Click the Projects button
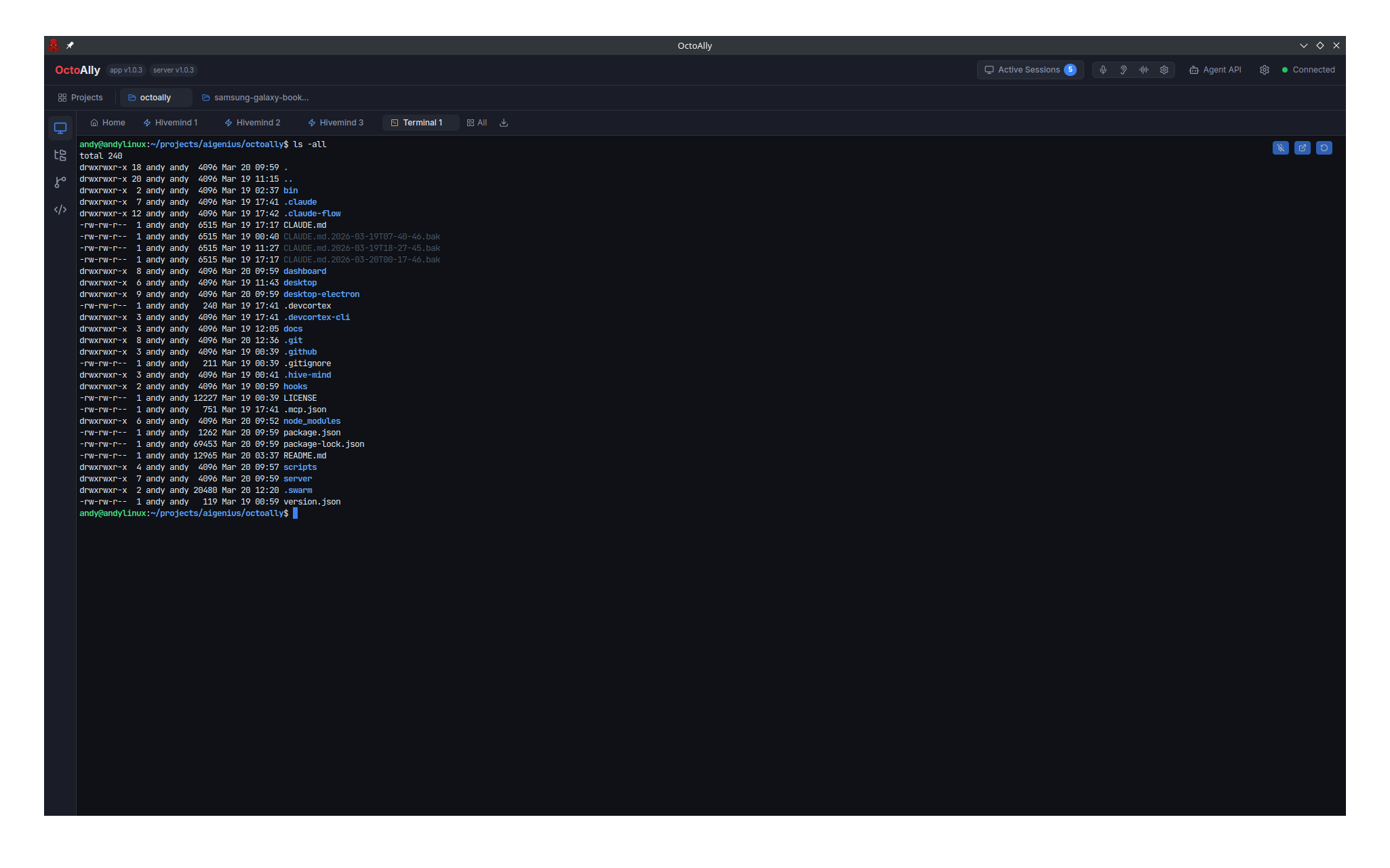This screenshot has height=868, width=1390. [x=80, y=97]
